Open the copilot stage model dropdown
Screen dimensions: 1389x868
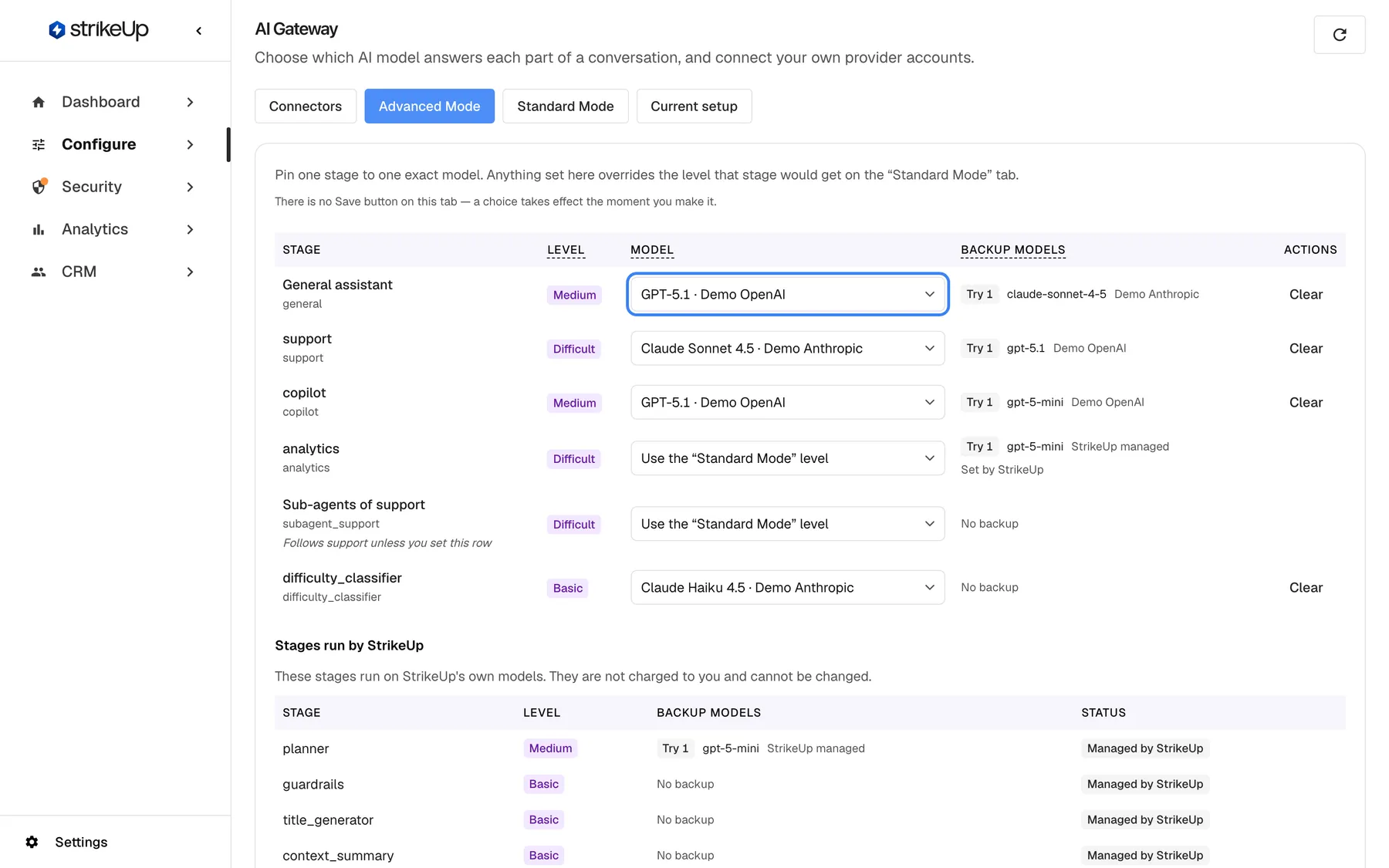click(x=788, y=402)
